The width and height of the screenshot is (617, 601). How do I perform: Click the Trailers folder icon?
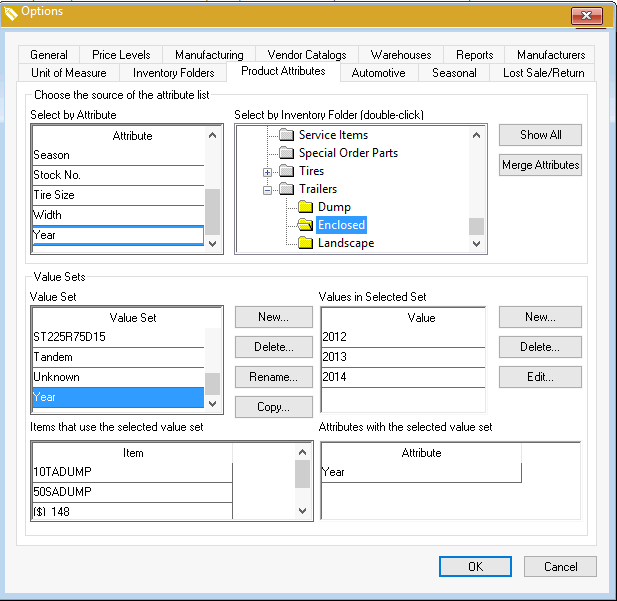click(286, 189)
